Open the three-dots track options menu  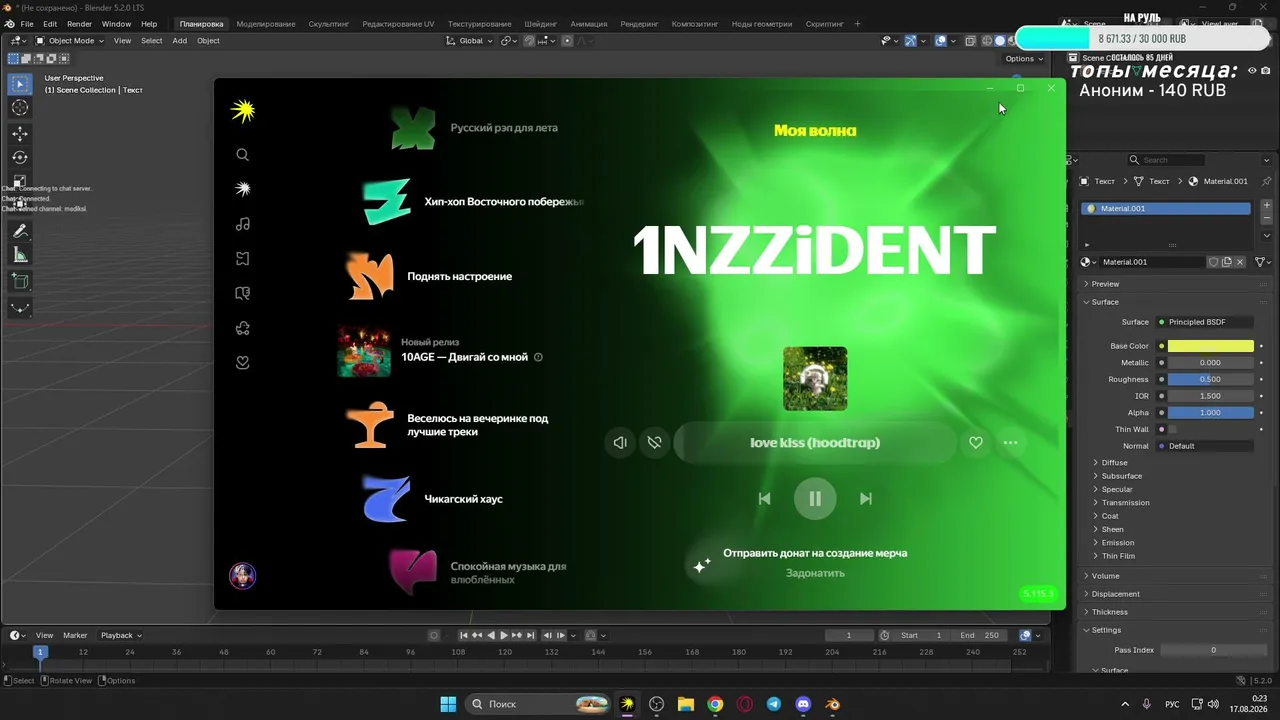(x=1011, y=443)
